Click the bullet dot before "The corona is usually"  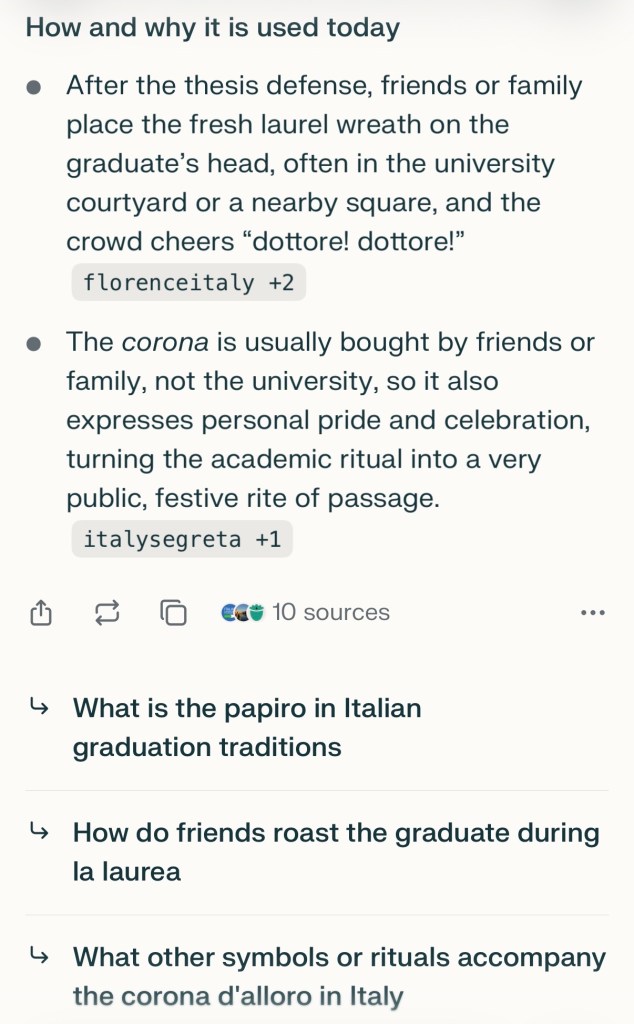click(34, 343)
